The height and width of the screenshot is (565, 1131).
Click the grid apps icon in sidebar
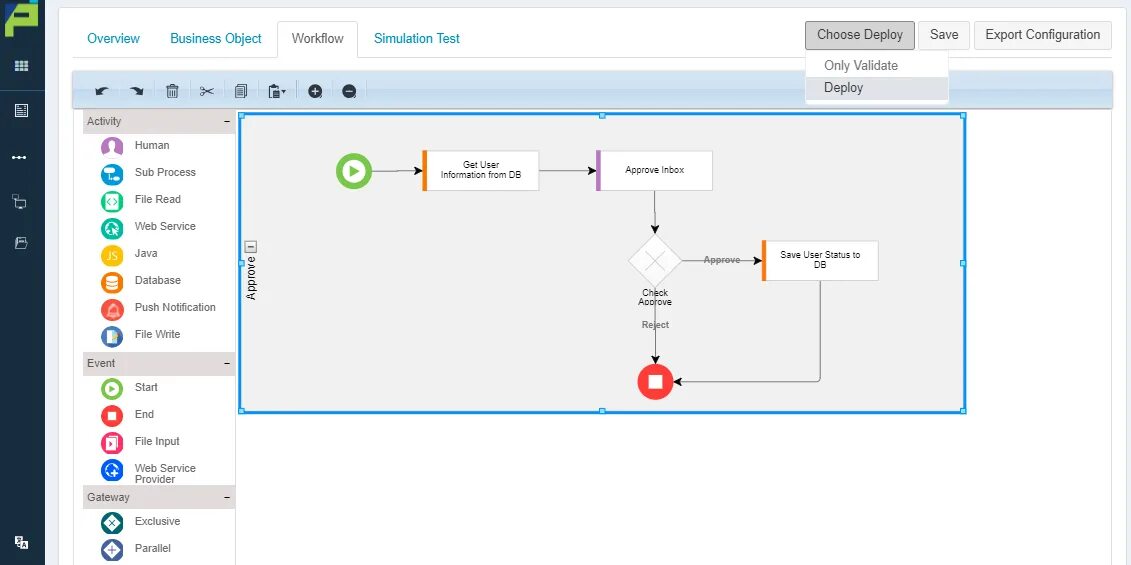click(x=22, y=66)
